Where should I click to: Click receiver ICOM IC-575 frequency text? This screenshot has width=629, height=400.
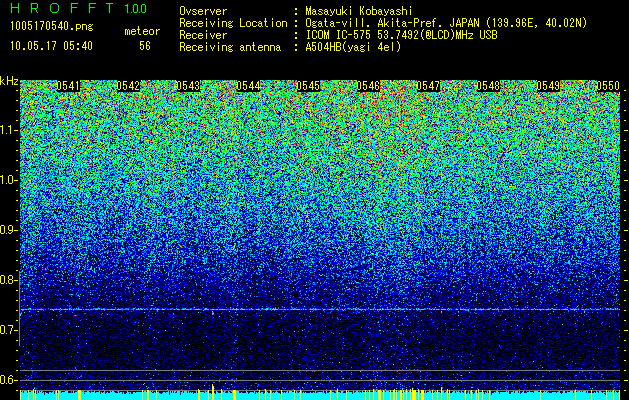401,35
